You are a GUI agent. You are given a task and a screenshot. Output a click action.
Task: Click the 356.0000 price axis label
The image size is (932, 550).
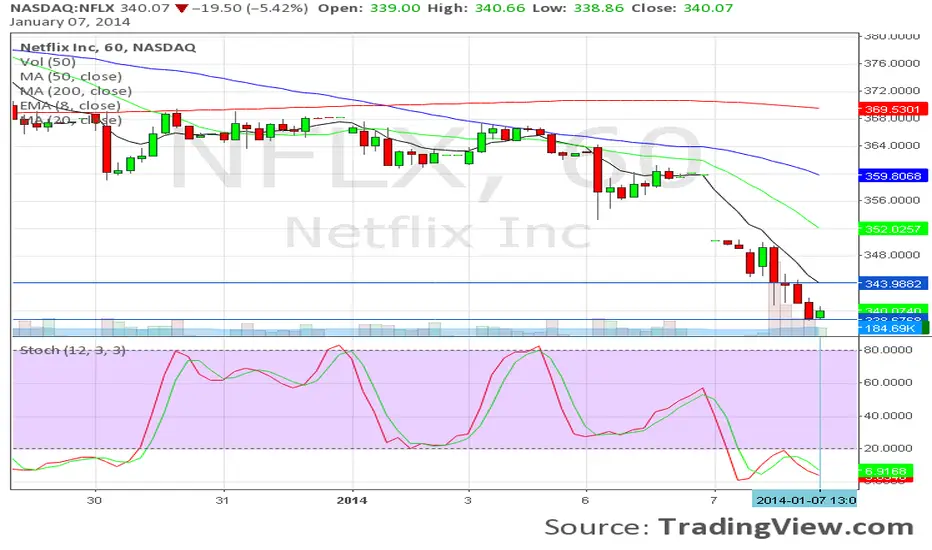pos(893,200)
